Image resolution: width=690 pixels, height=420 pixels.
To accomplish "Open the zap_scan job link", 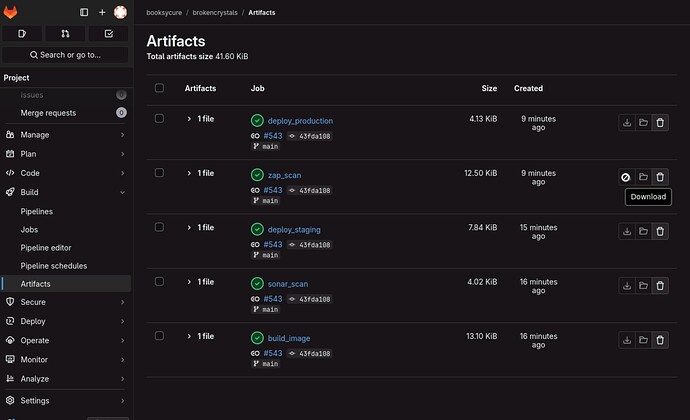I will click(x=284, y=175).
